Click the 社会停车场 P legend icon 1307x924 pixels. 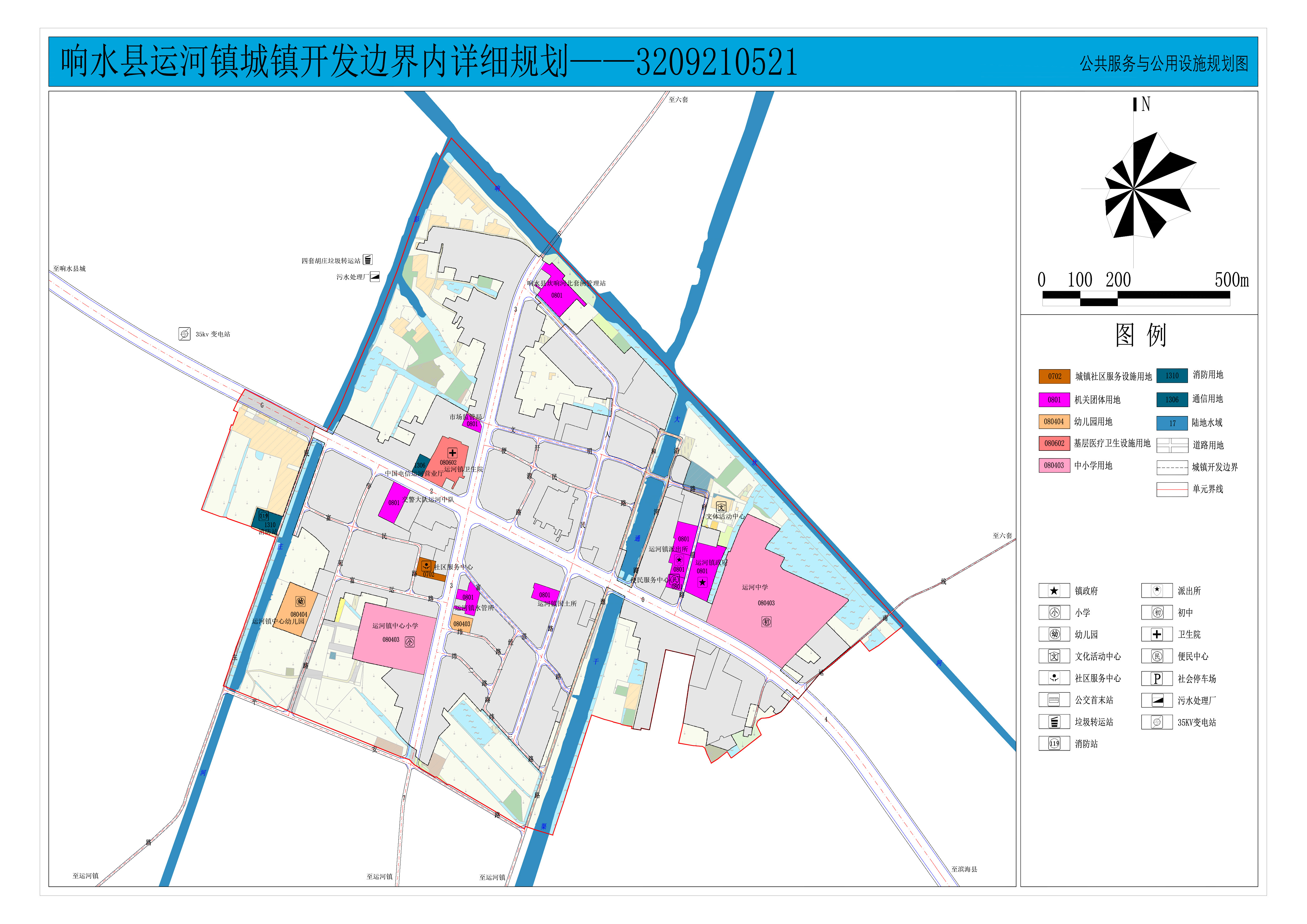click(1157, 678)
